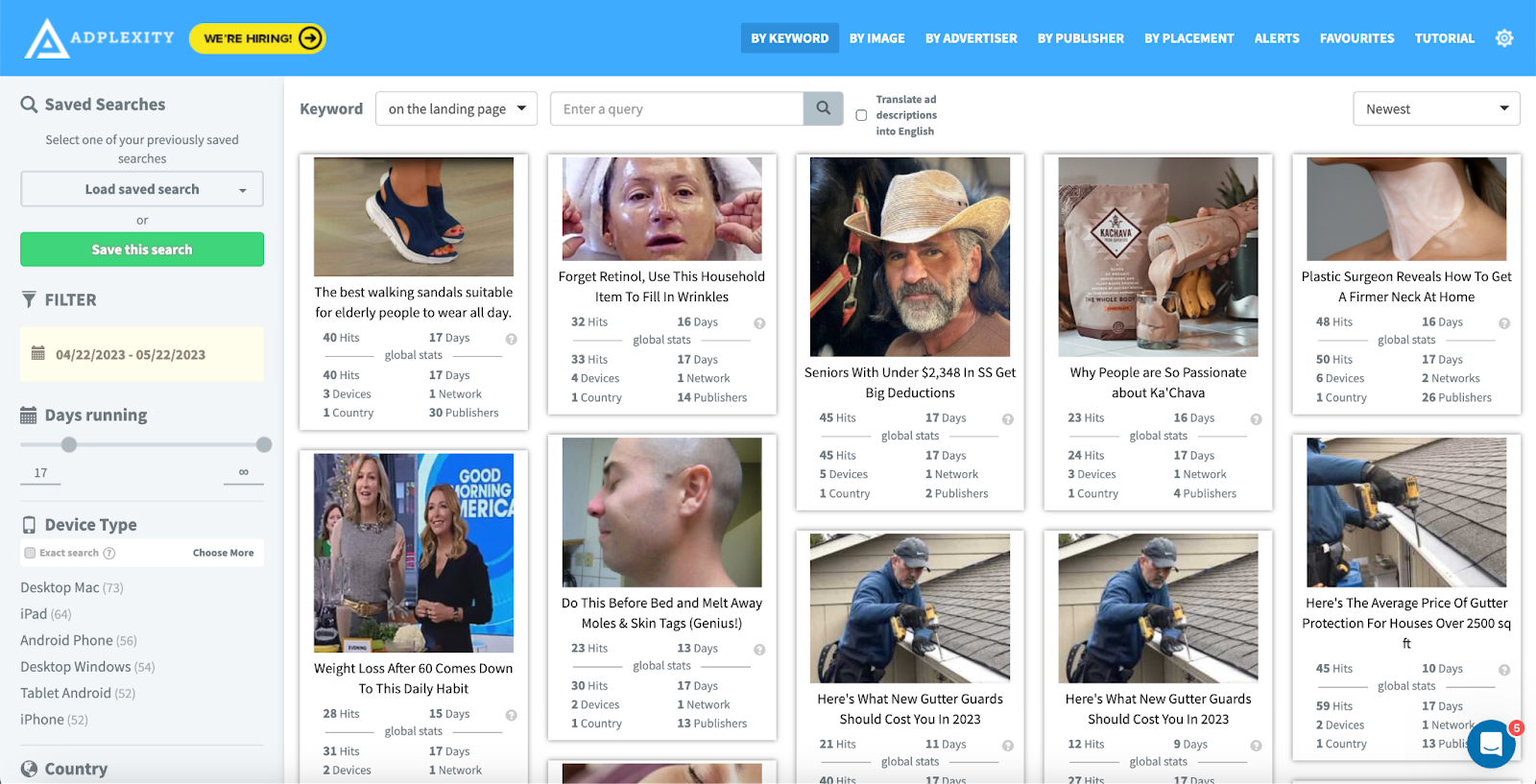Open info icon on Ka'Chava ad

click(1256, 419)
